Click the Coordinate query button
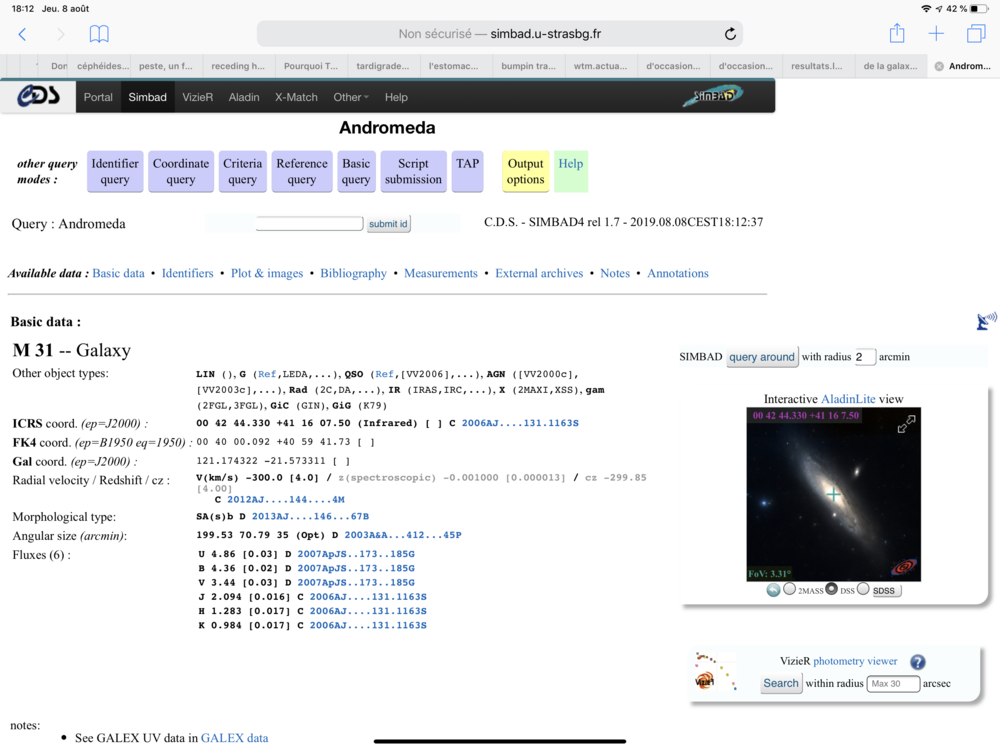Viewport: 1000px width, 749px height. pyautogui.click(x=180, y=172)
